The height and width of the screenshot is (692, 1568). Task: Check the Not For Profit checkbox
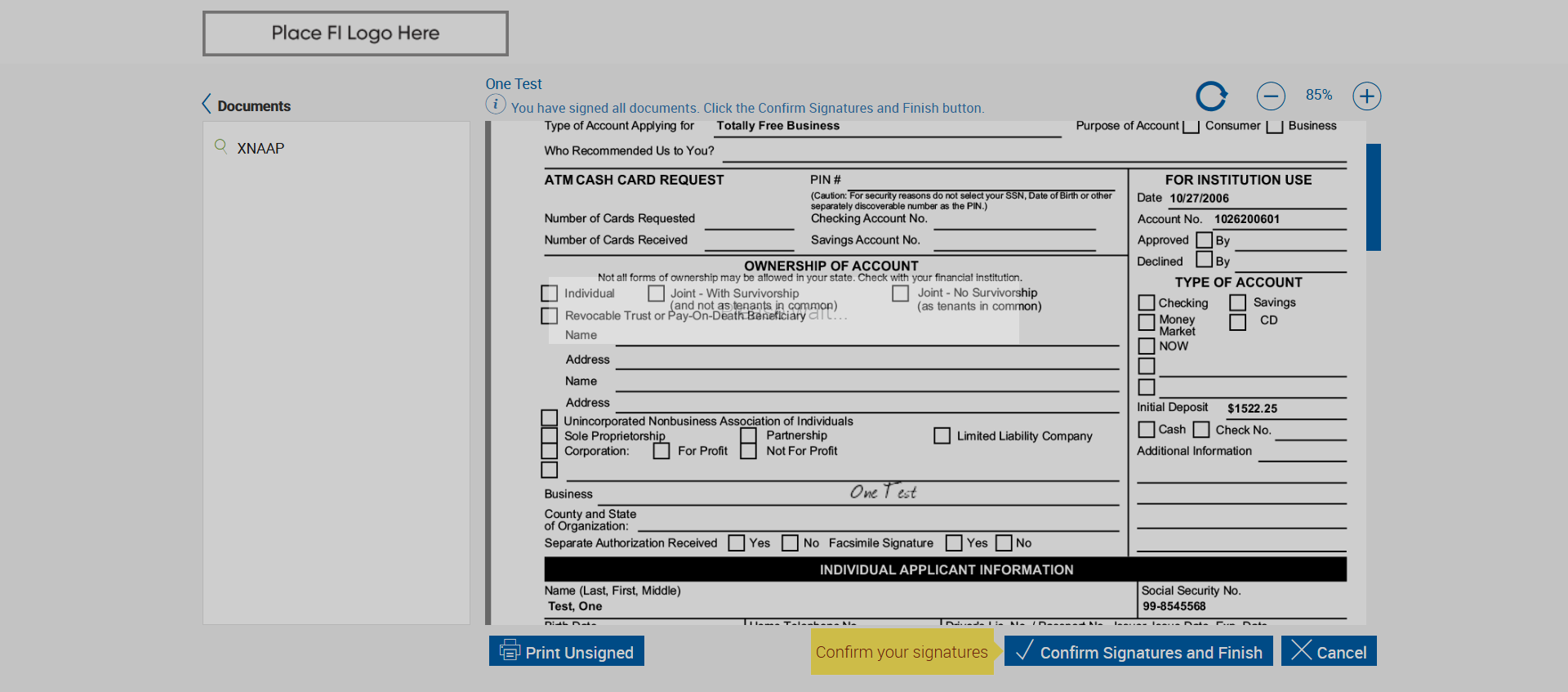748,450
